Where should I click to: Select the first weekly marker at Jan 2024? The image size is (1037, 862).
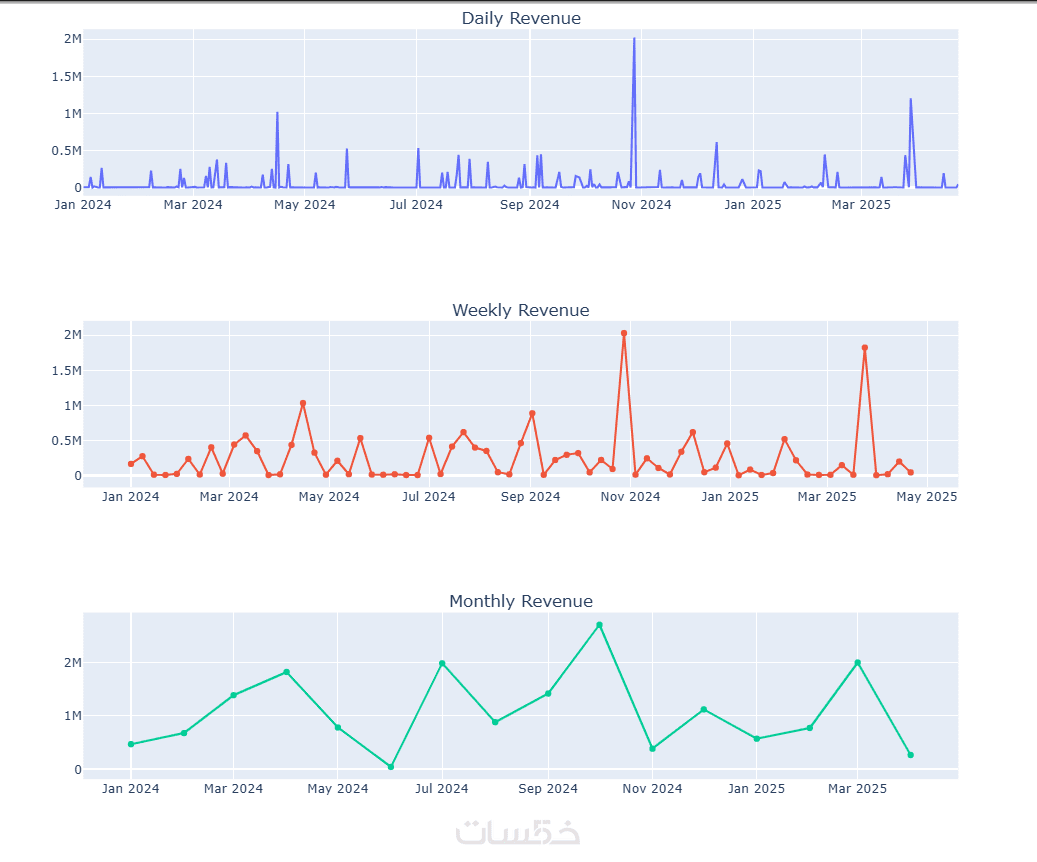(131, 464)
